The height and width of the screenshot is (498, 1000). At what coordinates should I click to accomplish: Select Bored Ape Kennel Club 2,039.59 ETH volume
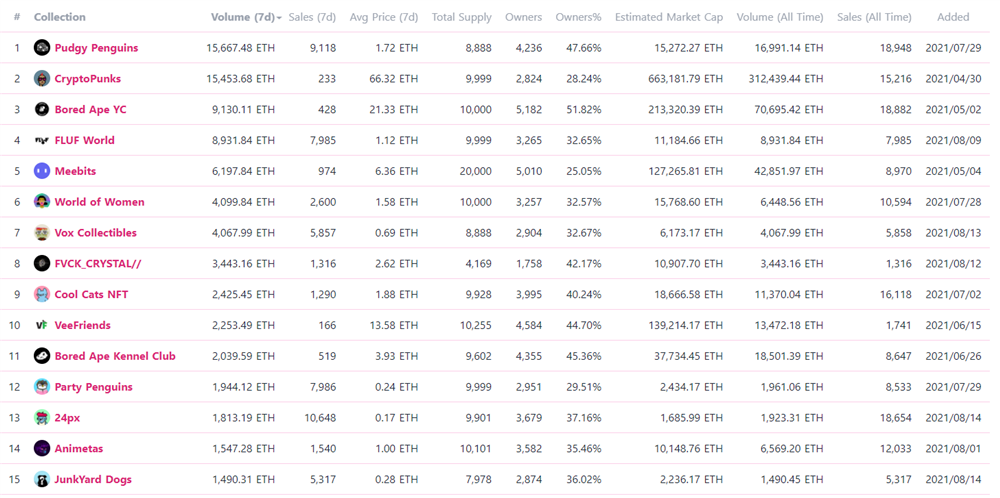[x=243, y=356]
